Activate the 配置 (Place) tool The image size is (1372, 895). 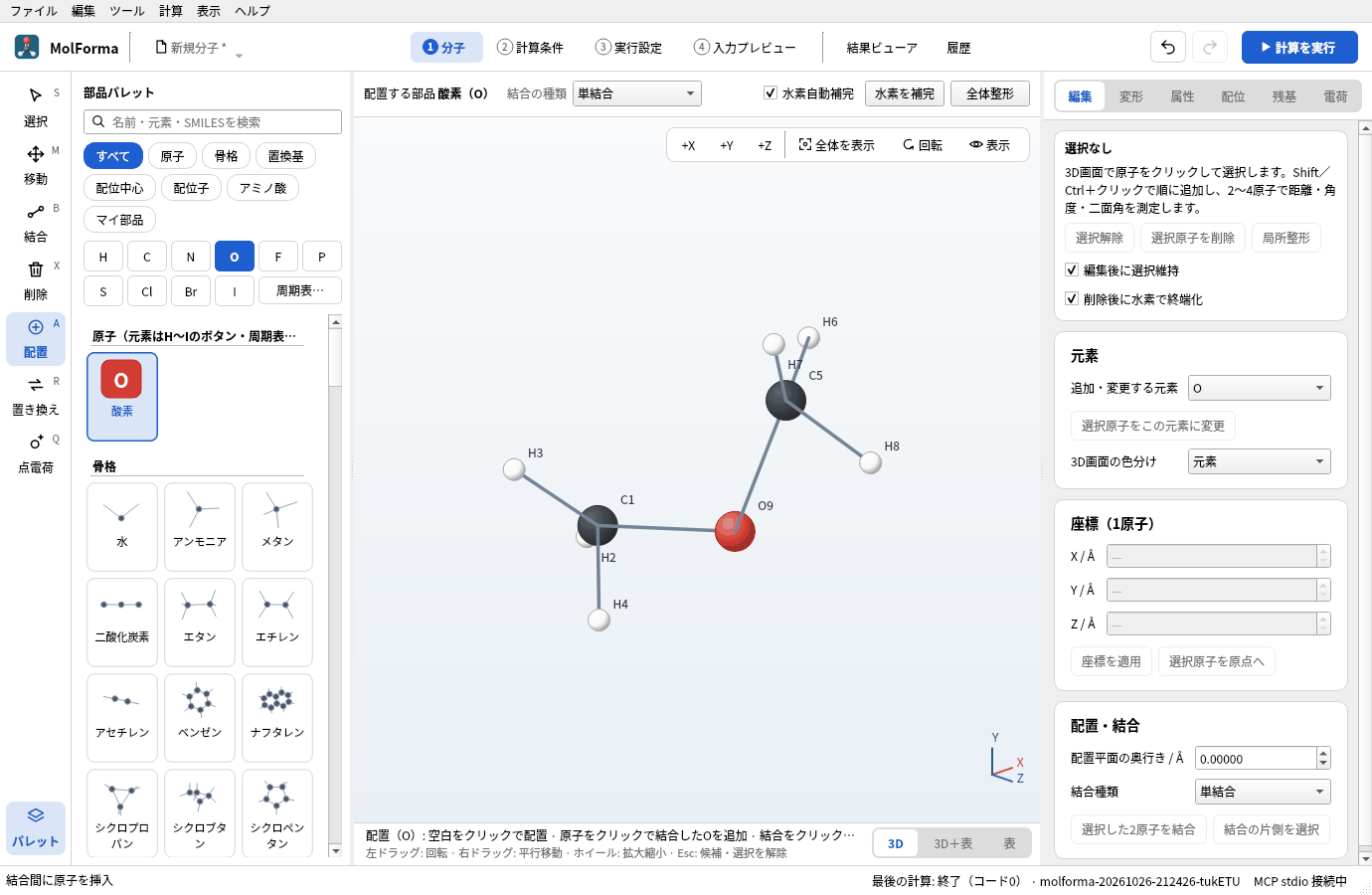coord(36,338)
